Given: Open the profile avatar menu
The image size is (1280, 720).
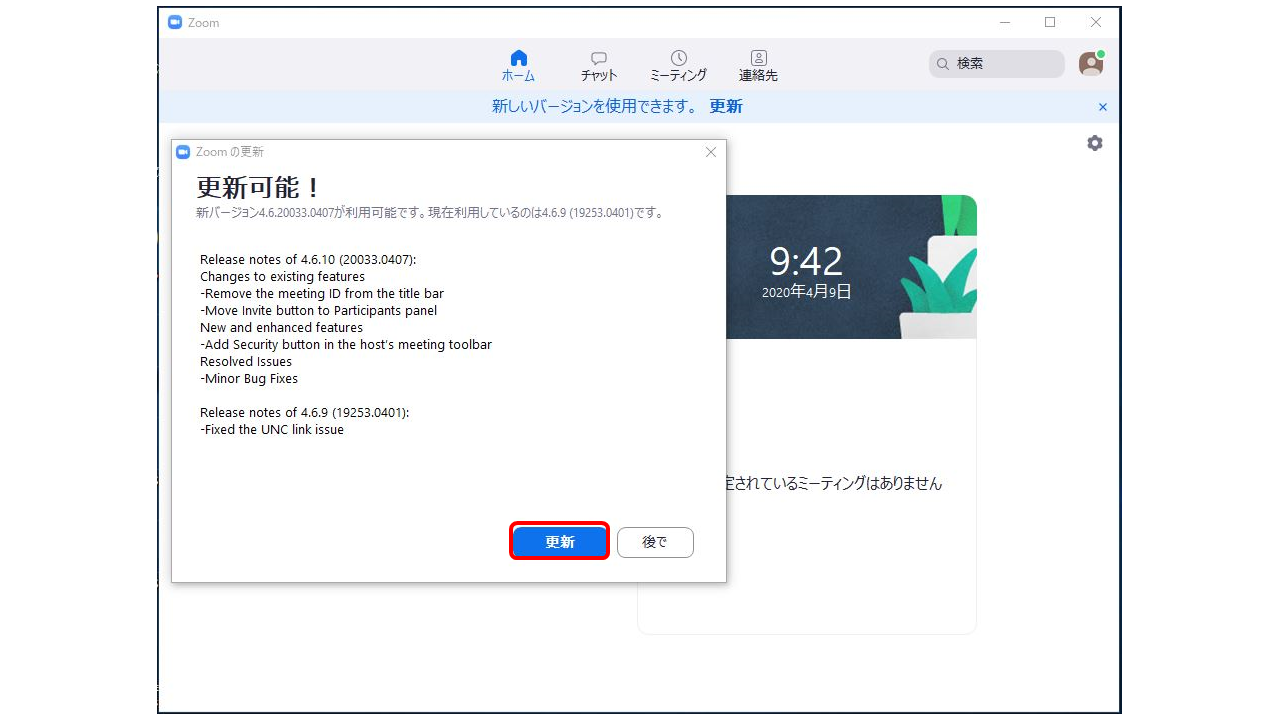Looking at the screenshot, I should click(x=1091, y=64).
